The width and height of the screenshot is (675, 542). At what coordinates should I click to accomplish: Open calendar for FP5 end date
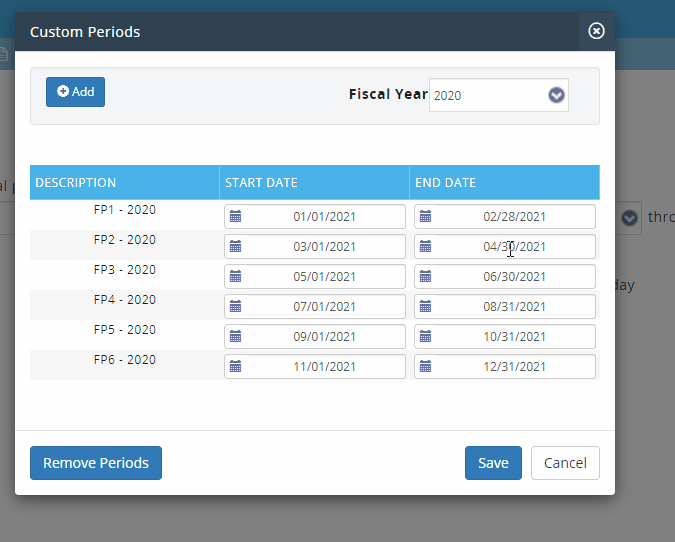click(x=424, y=337)
